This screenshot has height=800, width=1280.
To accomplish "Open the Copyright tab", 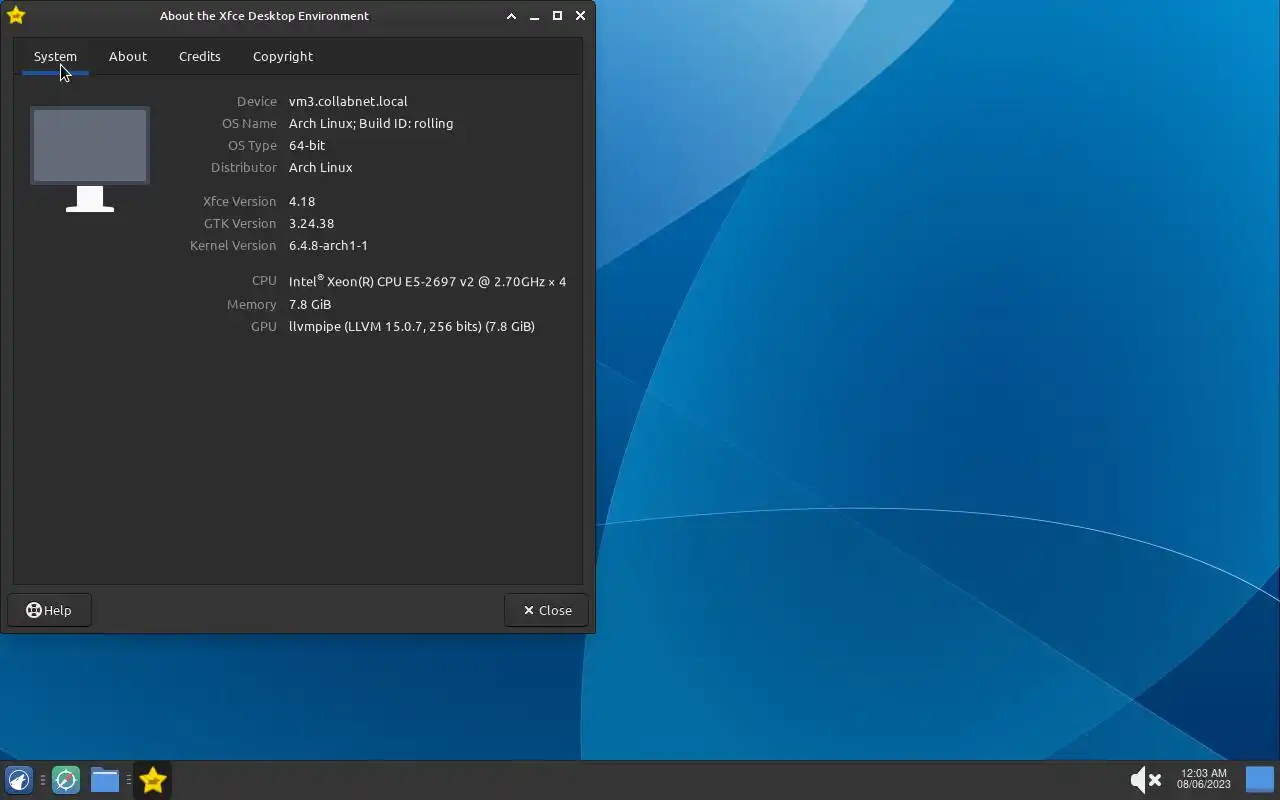I will tap(283, 56).
